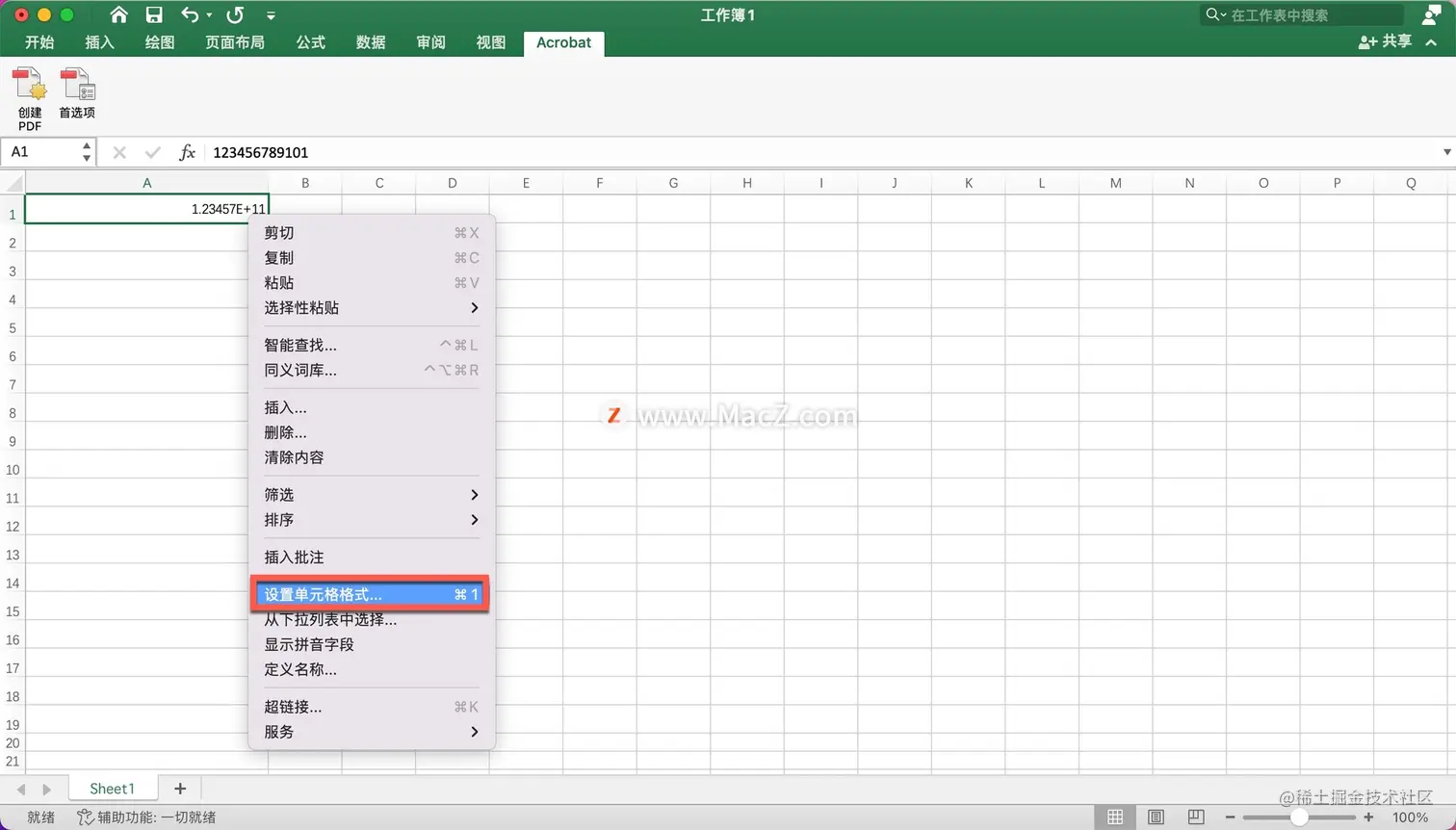Add a new sheet with the plus button
This screenshot has height=830, width=1456.
coord(180,789)
